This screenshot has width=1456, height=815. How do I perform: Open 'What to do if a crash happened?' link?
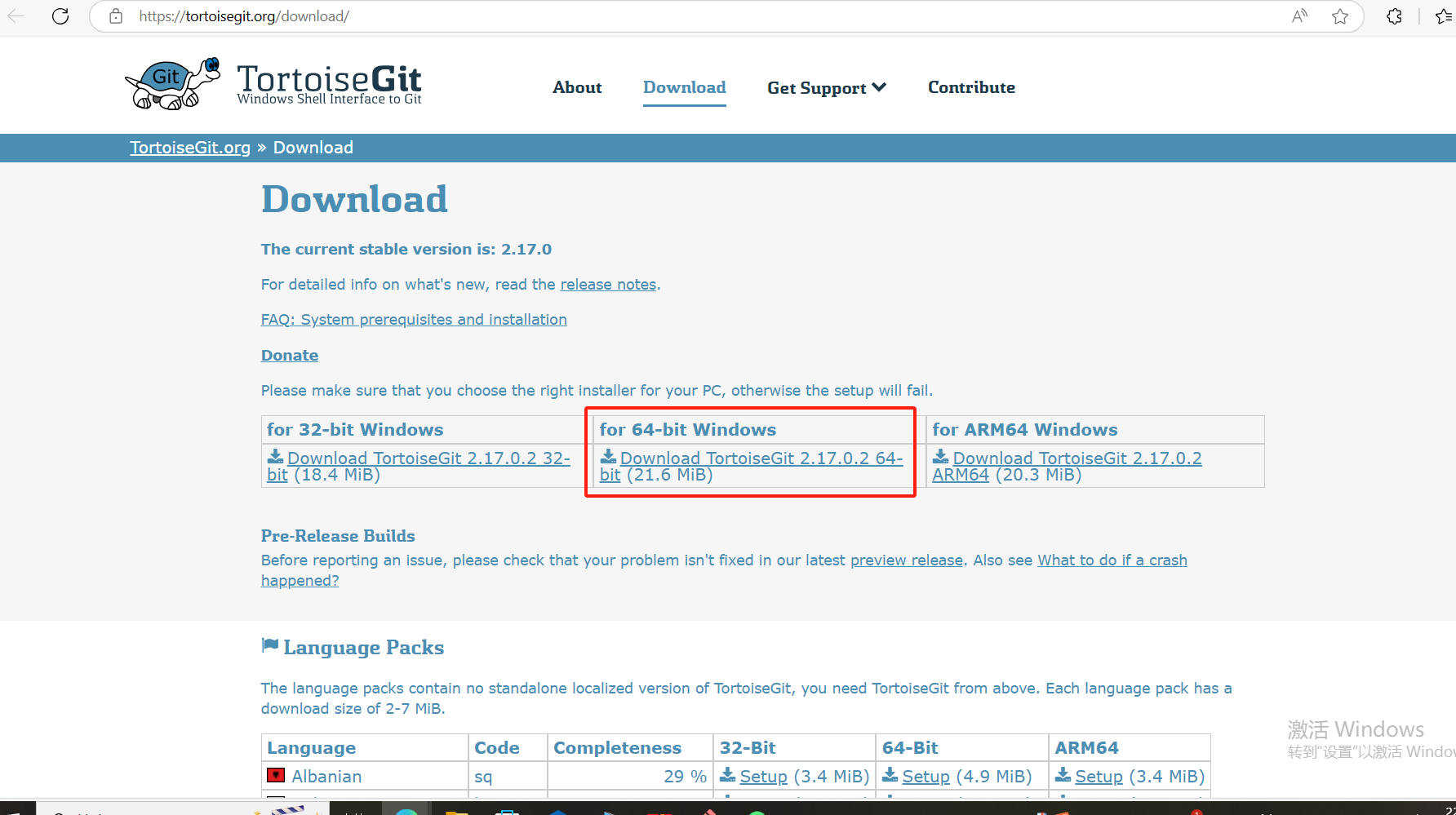[1112, 560]
